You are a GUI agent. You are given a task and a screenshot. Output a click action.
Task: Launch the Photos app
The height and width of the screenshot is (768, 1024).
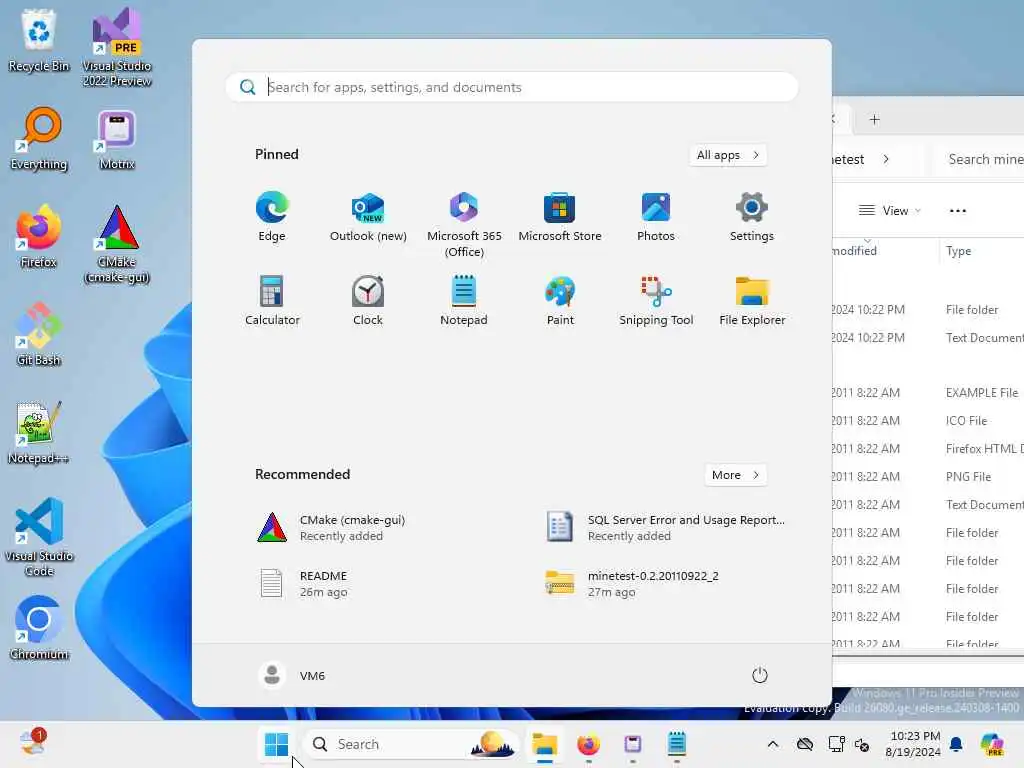click(x=656, y=217)
